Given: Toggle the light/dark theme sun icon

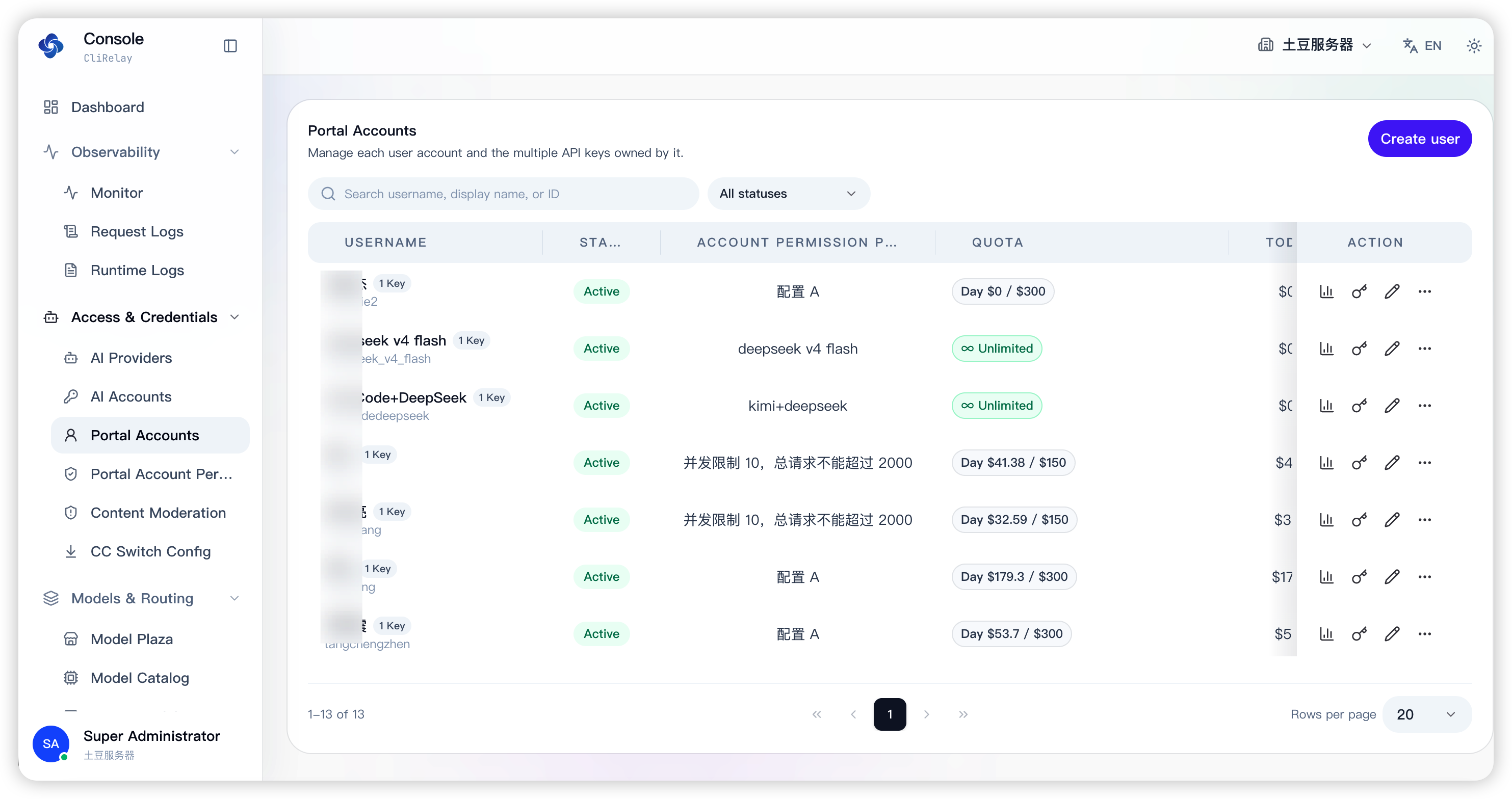Looking at the screenshot, I should pos(1474,46).
